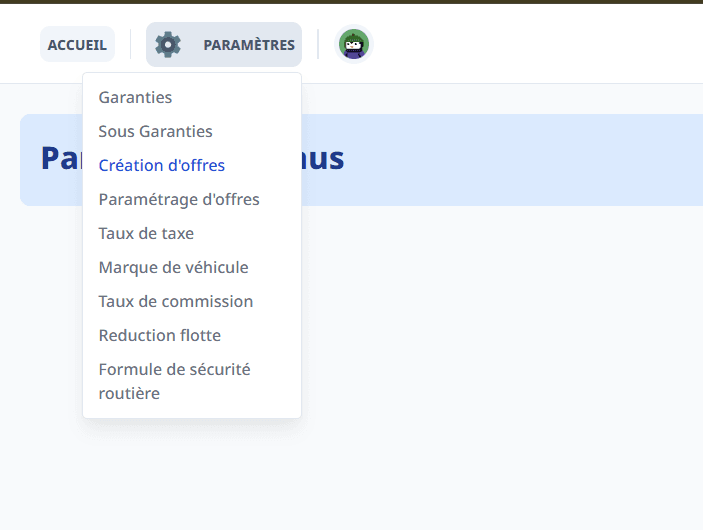703x530 pixels.
Task: Select Marque de véhicule option
Action: [x=173, y=267]
